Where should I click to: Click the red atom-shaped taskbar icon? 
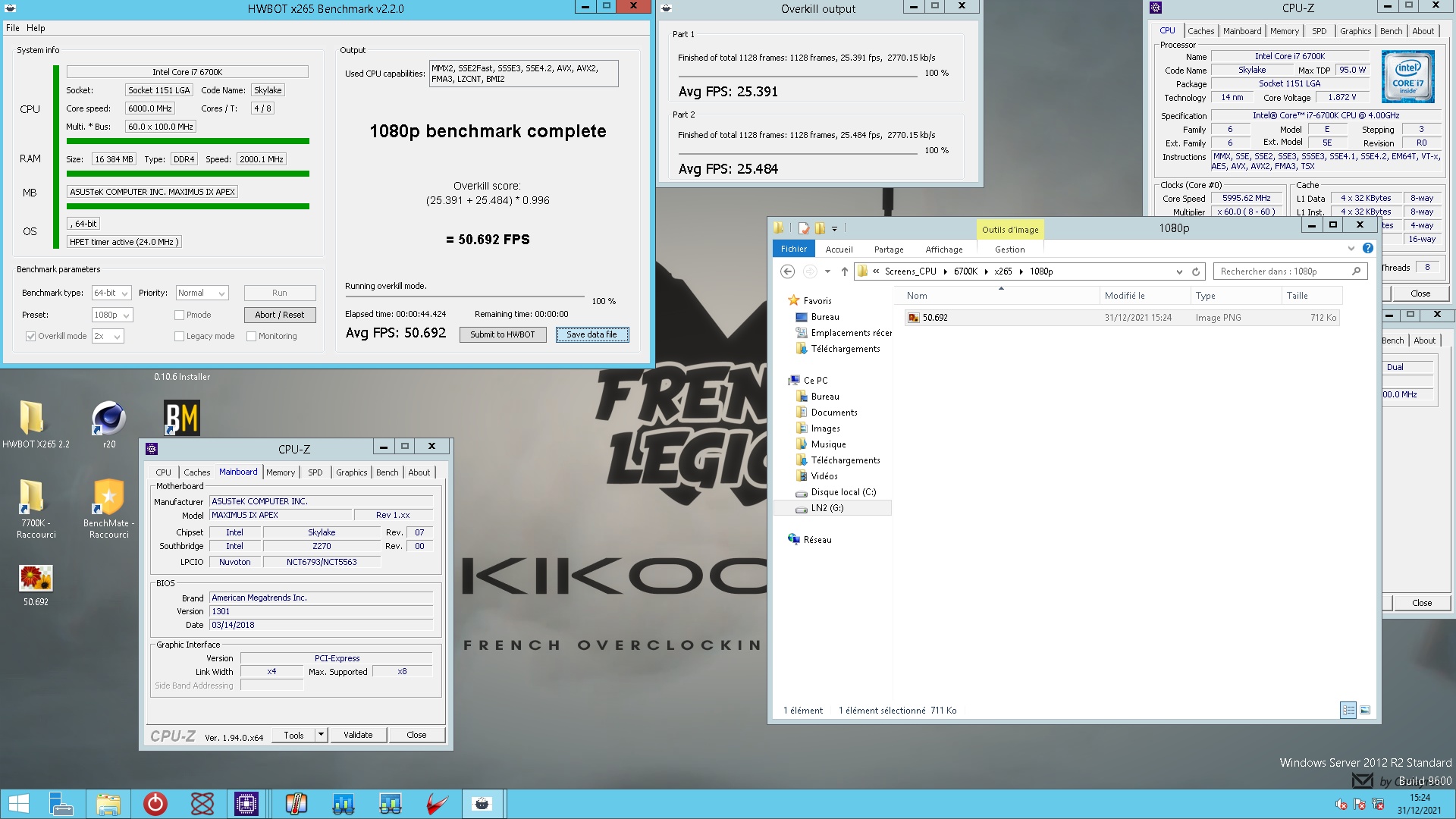pos(202,804)
